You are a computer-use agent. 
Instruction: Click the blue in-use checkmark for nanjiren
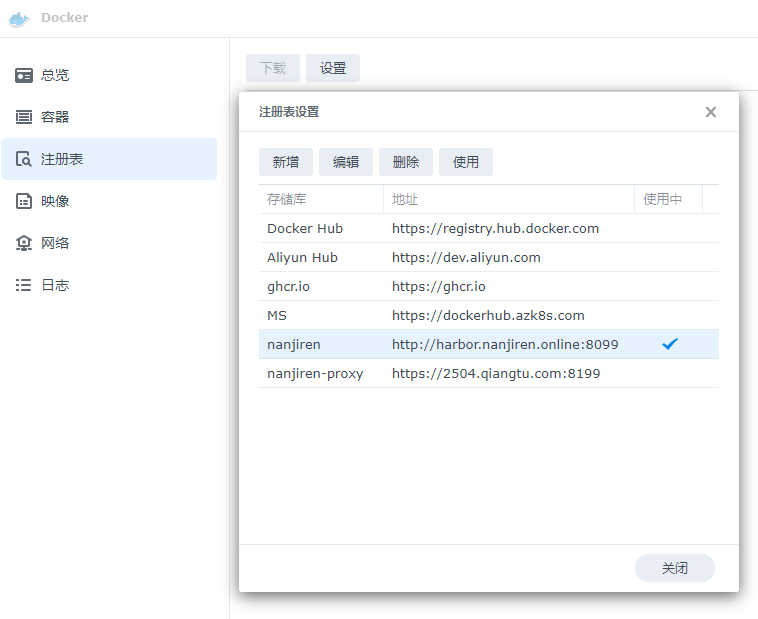[670, 344]
